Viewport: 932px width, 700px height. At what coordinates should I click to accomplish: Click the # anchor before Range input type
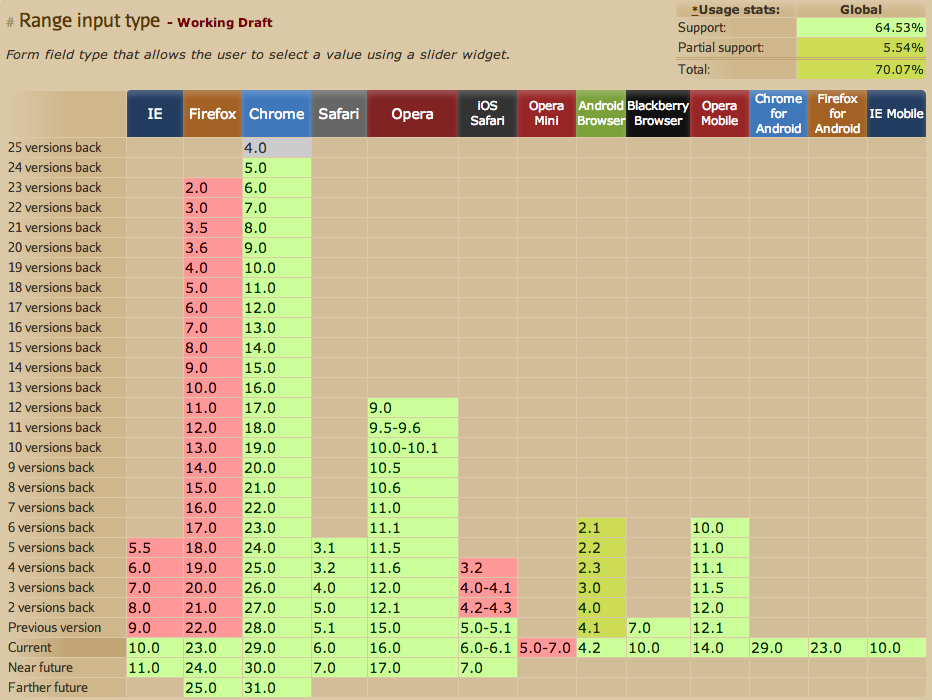10,23
